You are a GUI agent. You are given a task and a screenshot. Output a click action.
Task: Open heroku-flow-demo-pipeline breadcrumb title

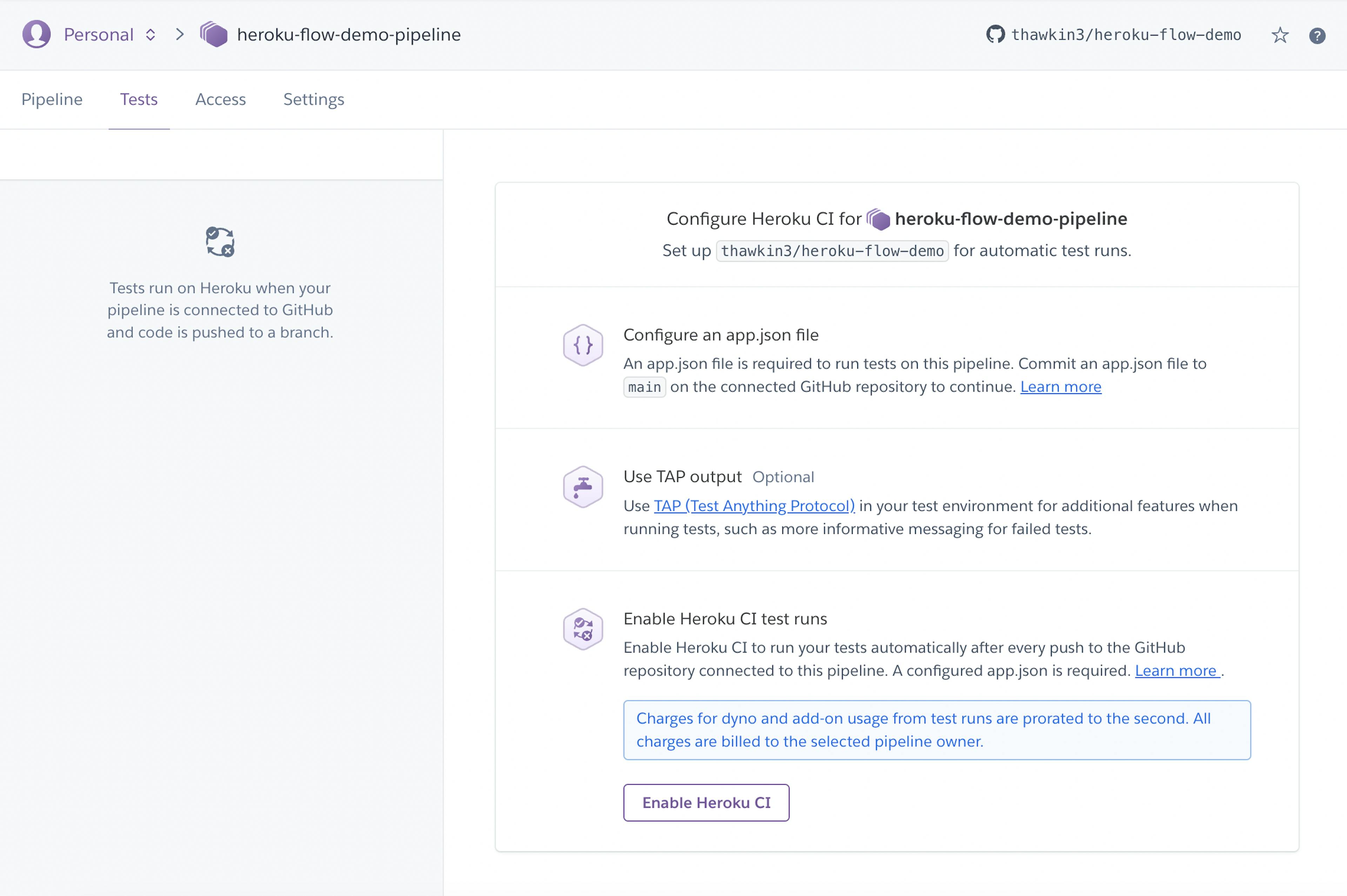(x=348, y=35)
